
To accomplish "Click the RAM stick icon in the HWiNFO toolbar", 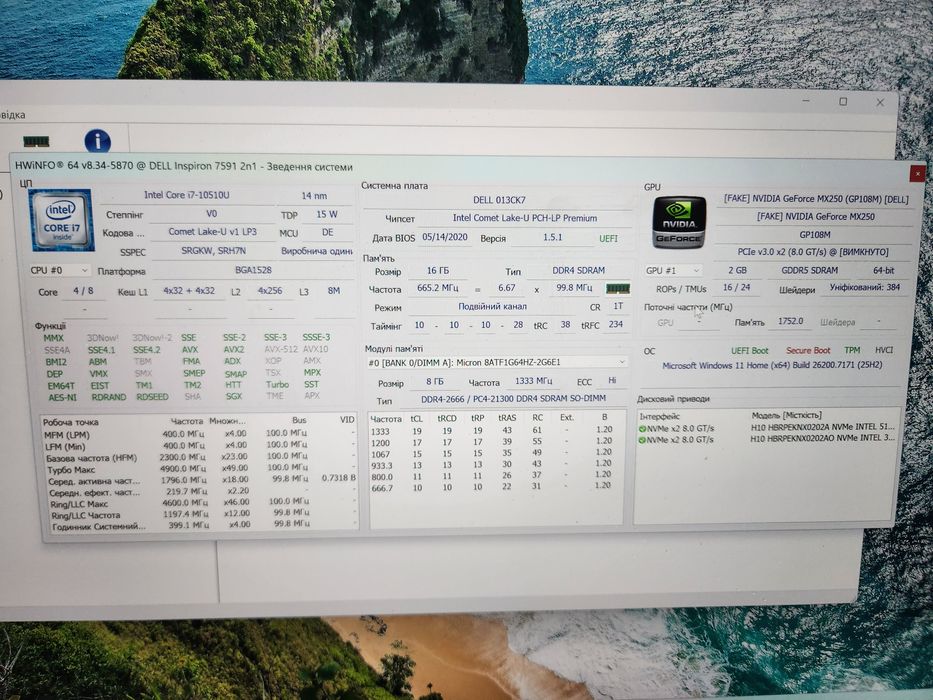I will [x=36, y=141].
